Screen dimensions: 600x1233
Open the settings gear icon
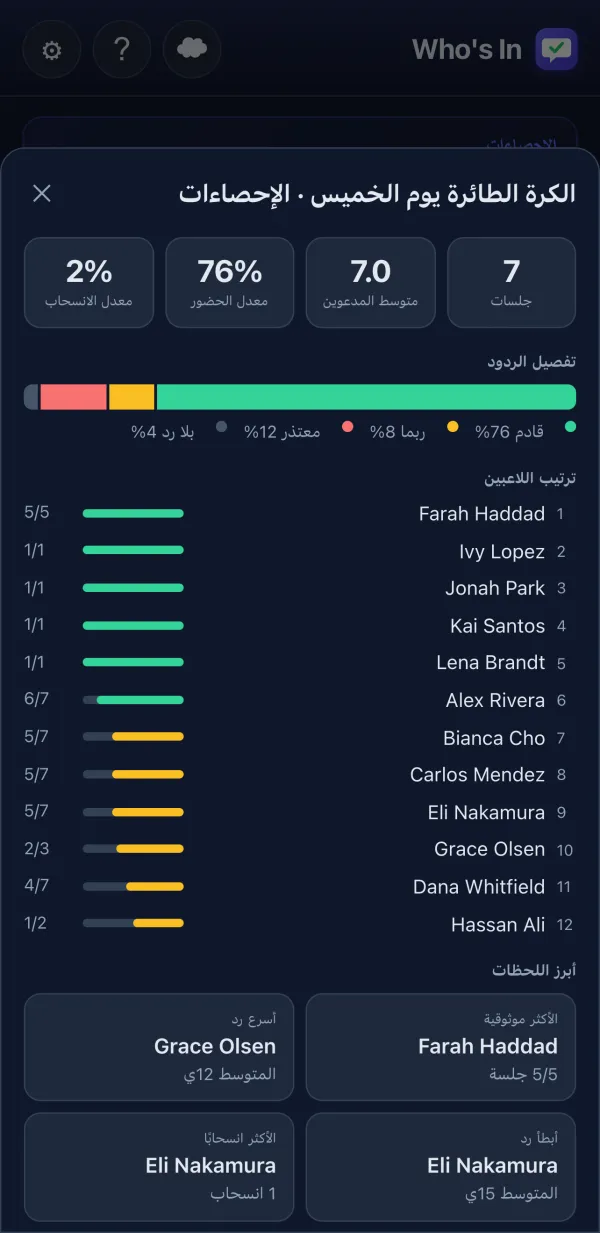pyautogui.click(x=51, y=49)
